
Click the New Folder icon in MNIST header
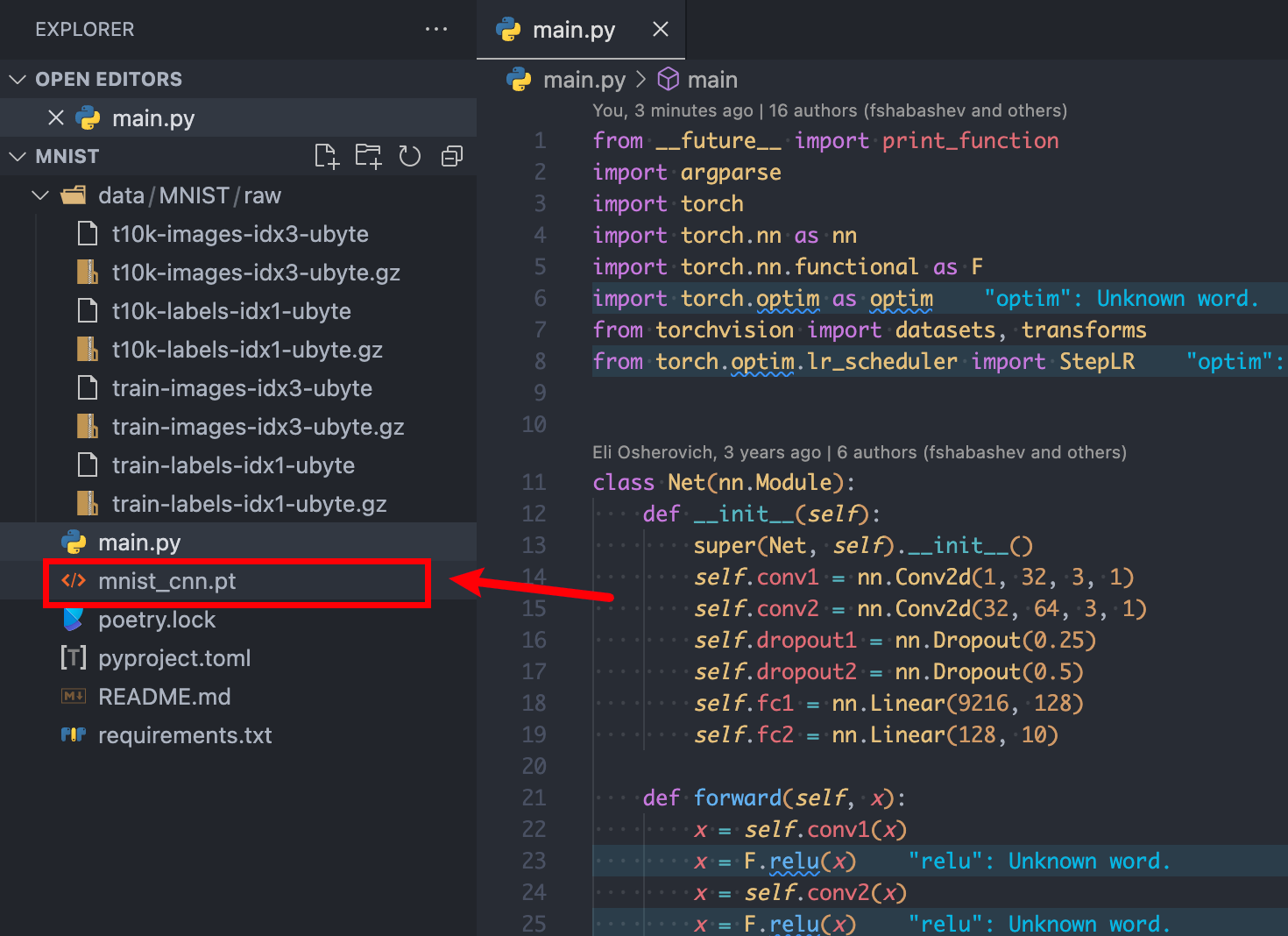(368, 156)
